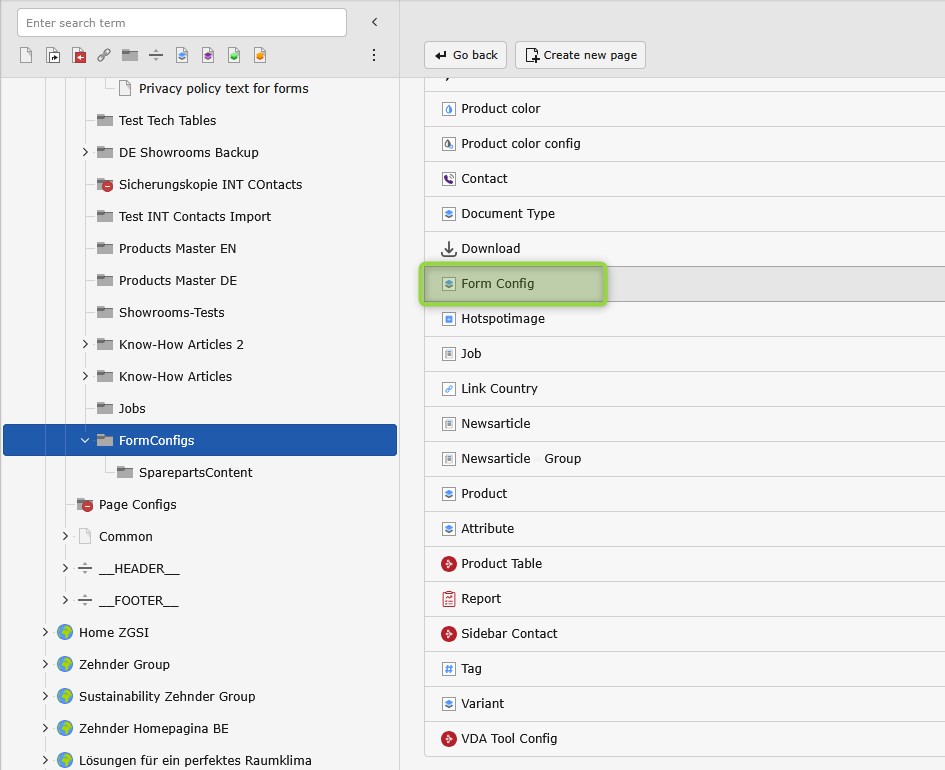Collapse the FormConfigs tree node
This screenshot has width=945, height=770.
[x=85, y=440]
